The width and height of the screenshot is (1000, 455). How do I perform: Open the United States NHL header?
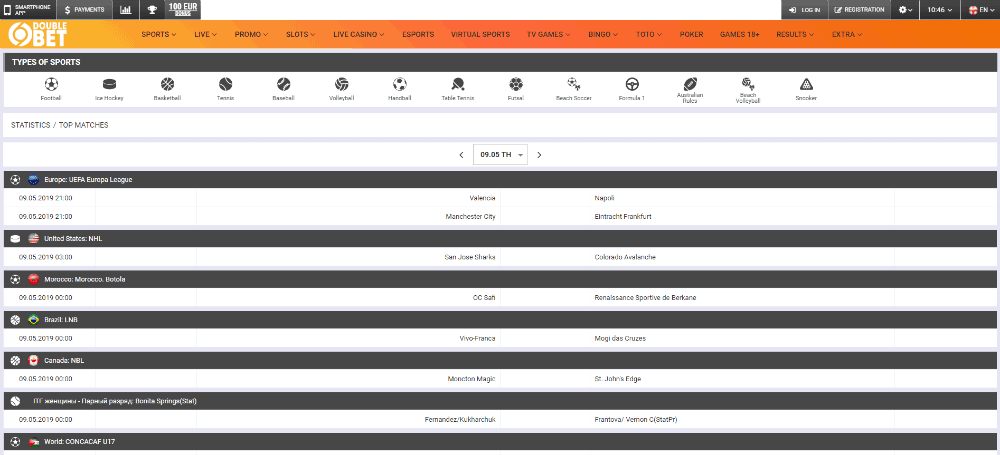click(x=499, y=239)
